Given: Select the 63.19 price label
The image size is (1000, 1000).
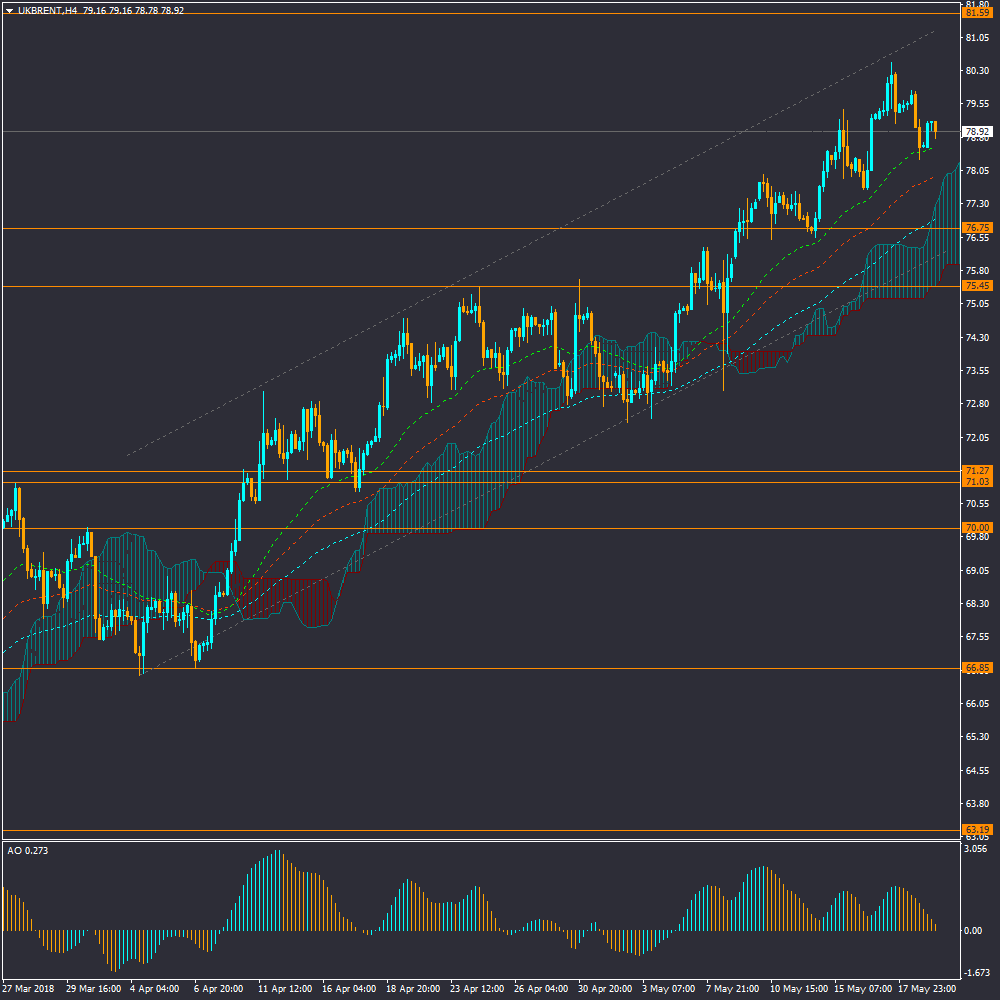Looking at the screenshot, I should pos(976,830).
